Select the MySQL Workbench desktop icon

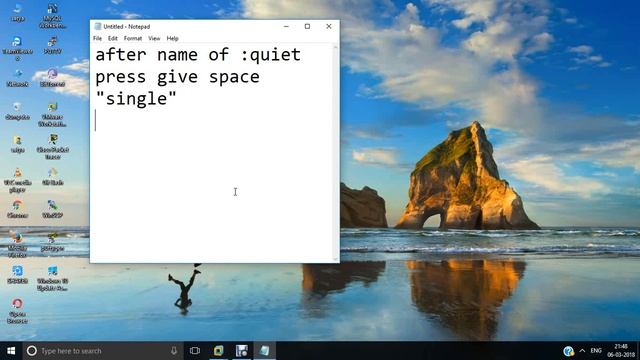[52, 16]
